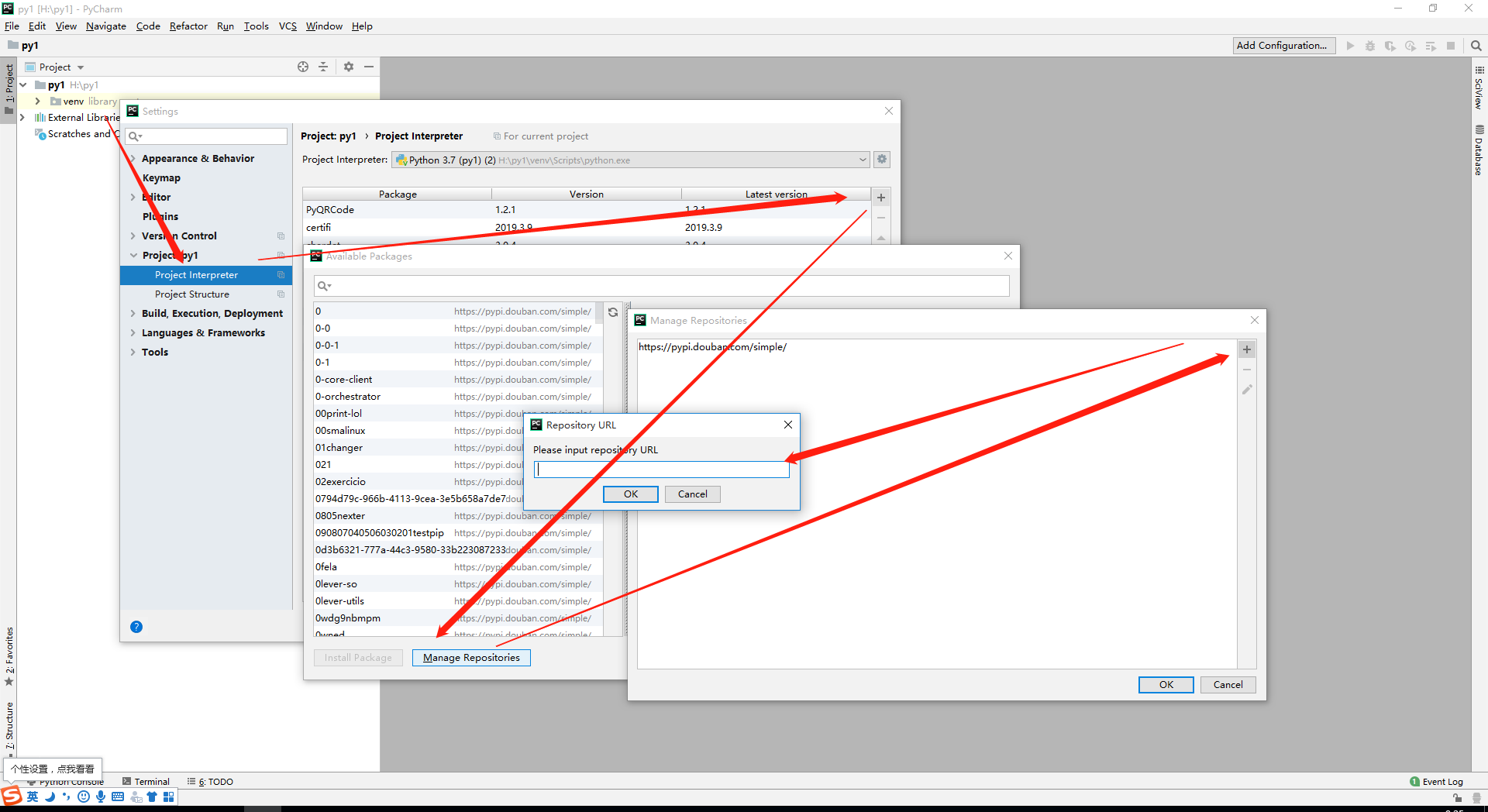Image resolution: width=1488 pixels, height=812 pixels.
Task: Open the Tools menu
Action: click(x=256, y=26)
